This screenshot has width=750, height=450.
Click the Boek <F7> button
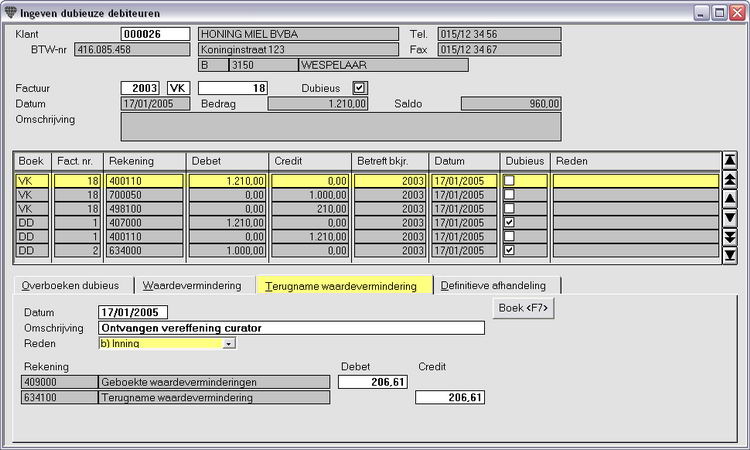tap(523, 308)
